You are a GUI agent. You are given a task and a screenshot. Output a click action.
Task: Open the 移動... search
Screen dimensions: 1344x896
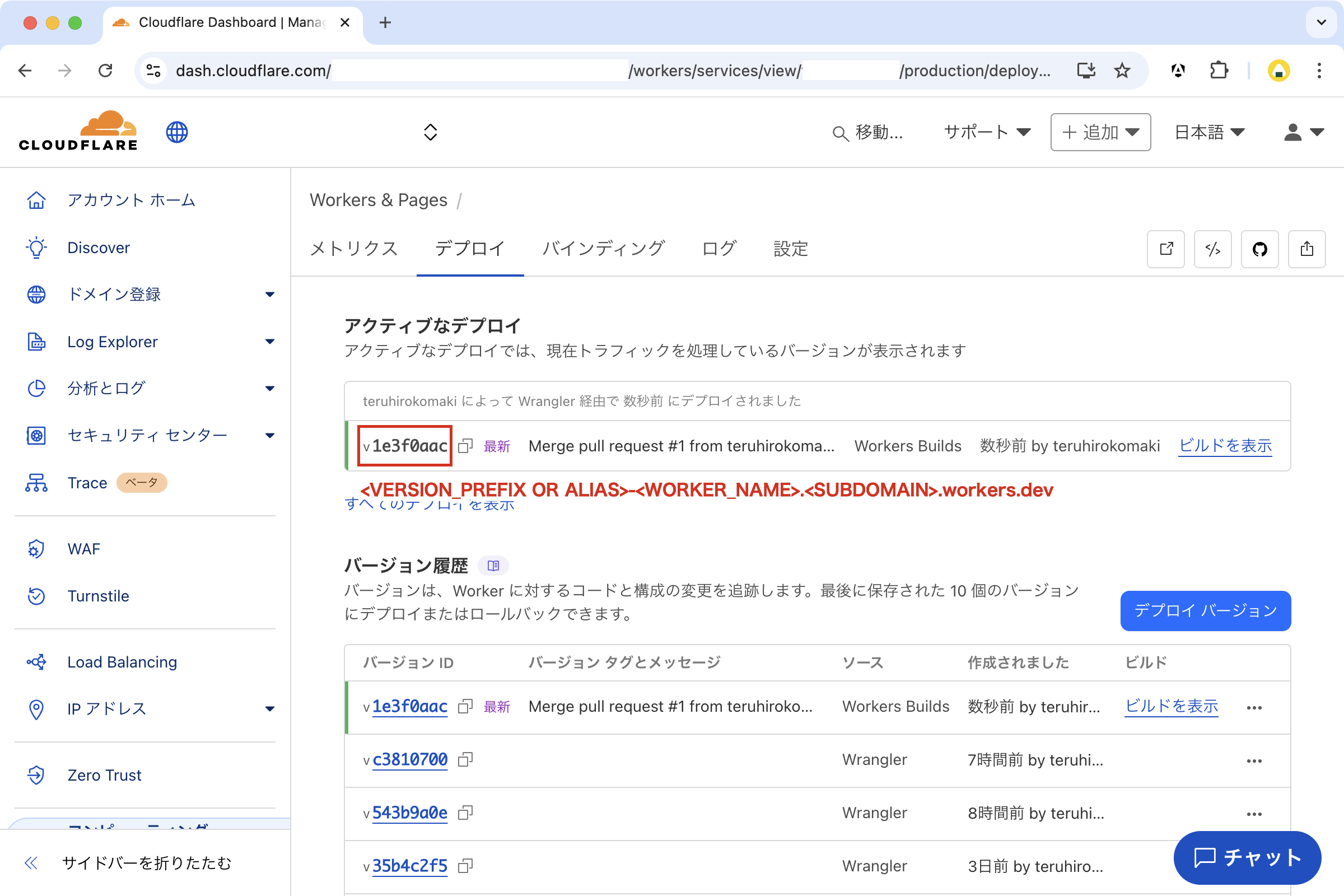click(867, 133)
